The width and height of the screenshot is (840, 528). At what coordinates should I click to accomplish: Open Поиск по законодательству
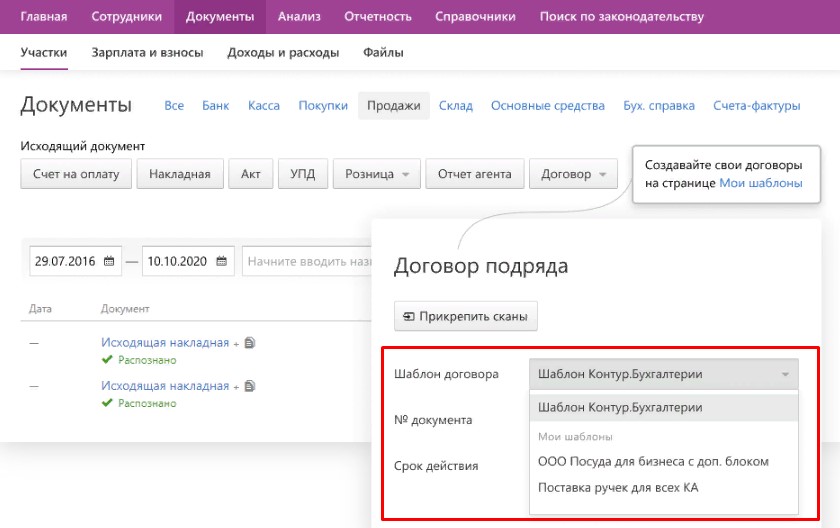pyautogui.click(x=621, y=17)
